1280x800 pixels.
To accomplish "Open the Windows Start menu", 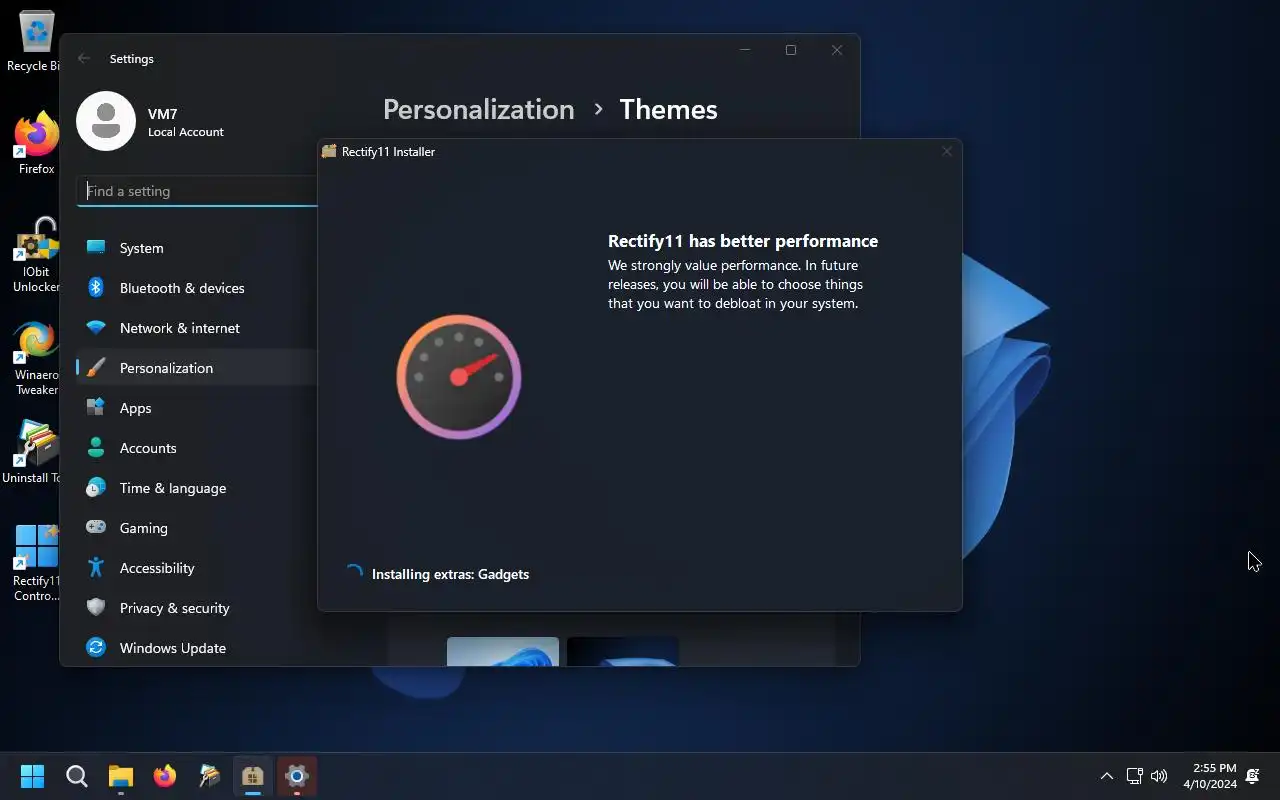I will tap(33, 776).
